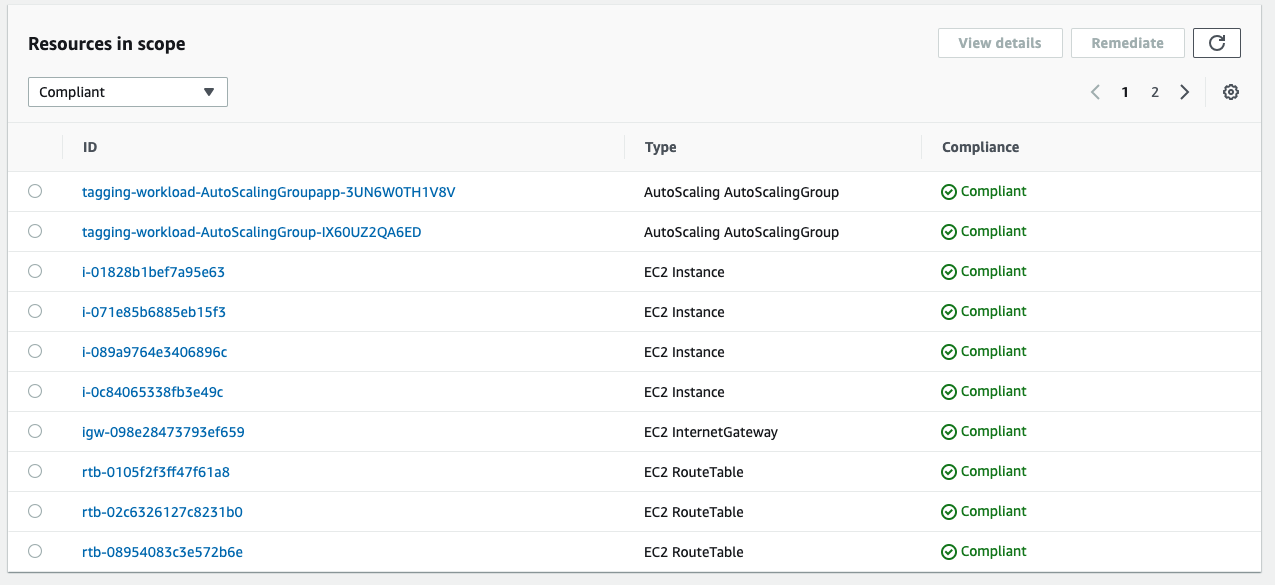
Task: Open route table rtb-0105f2f3ff47f61a8 link
Action: 156,472
